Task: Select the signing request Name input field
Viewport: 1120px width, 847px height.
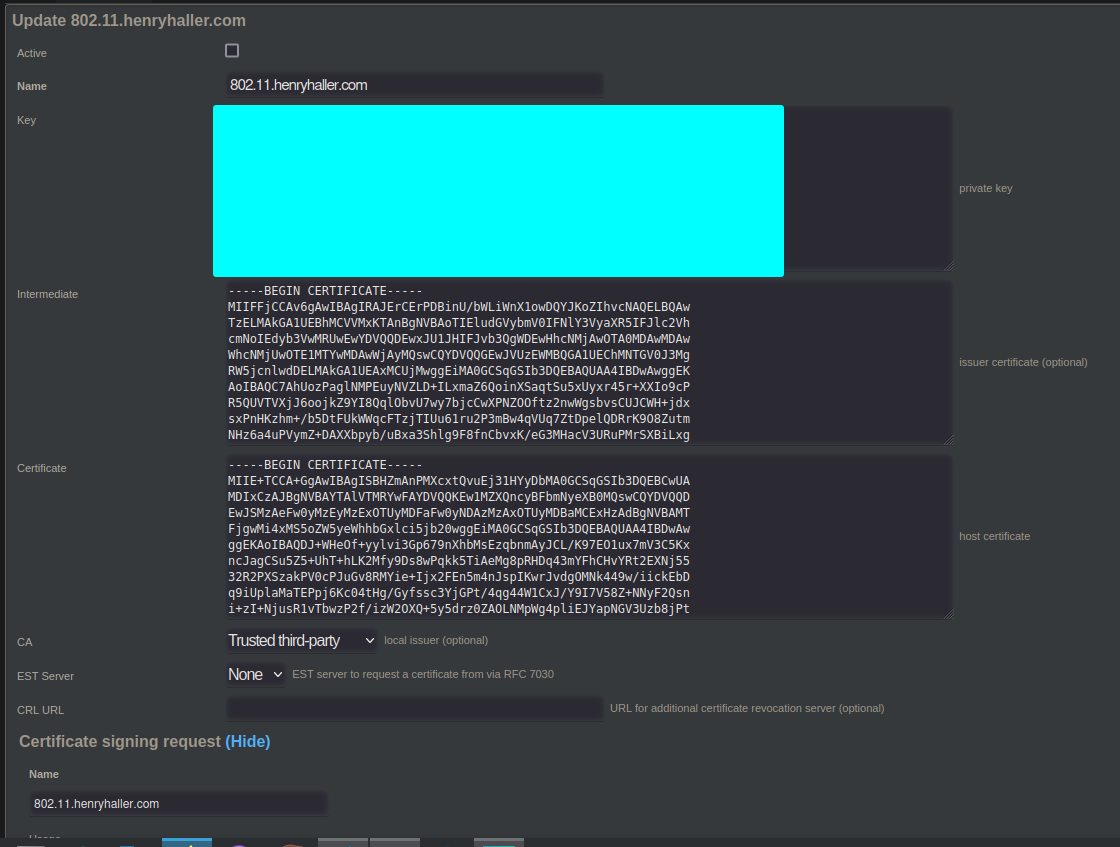Action: tap(178, 803)
